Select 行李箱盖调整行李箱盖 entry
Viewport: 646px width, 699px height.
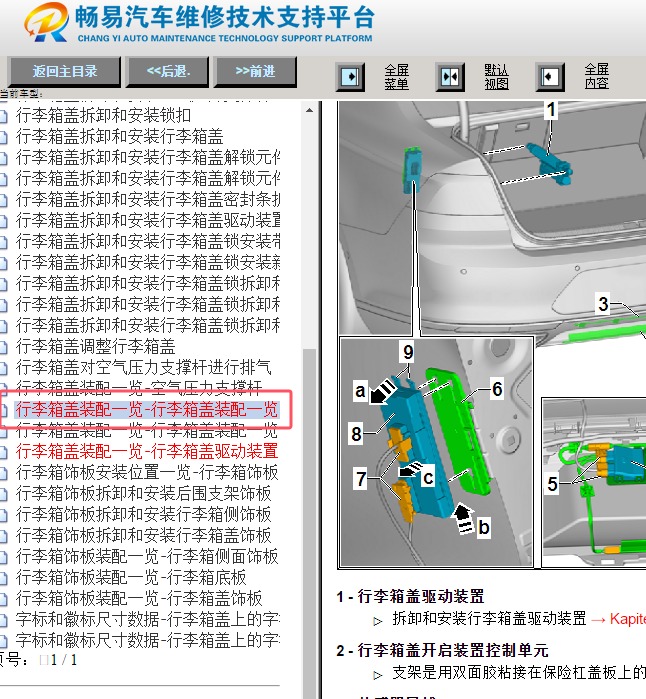coord(95,346)
